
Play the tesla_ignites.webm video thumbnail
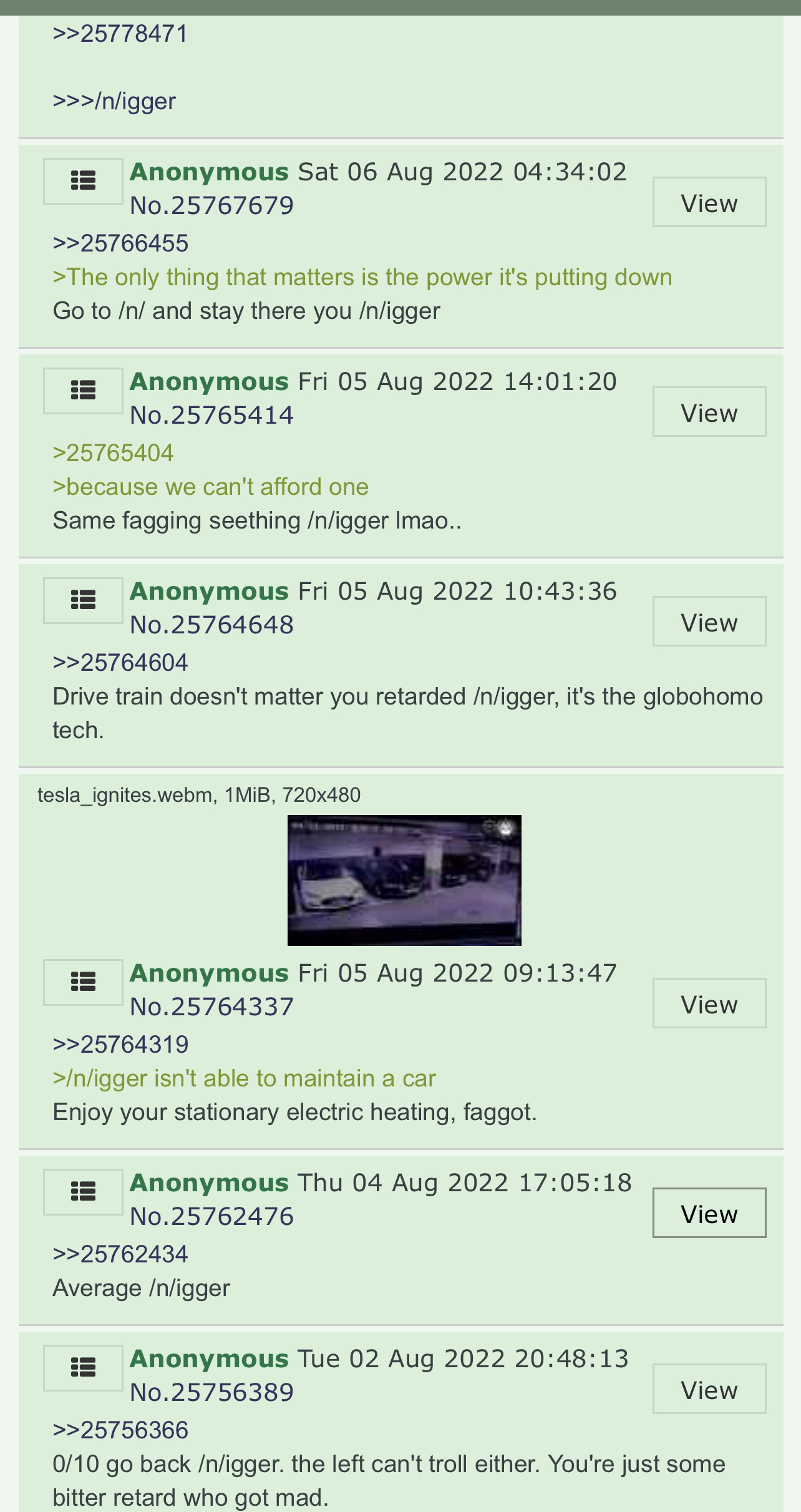click(404, 880)
